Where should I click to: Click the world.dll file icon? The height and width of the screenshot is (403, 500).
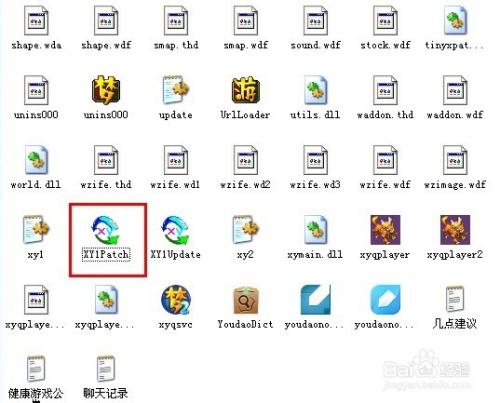coord(36,160)
